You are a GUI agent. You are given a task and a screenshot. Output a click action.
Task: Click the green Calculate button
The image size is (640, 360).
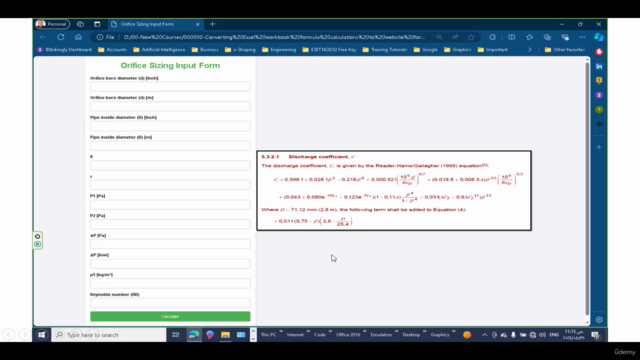click(170, 316)
